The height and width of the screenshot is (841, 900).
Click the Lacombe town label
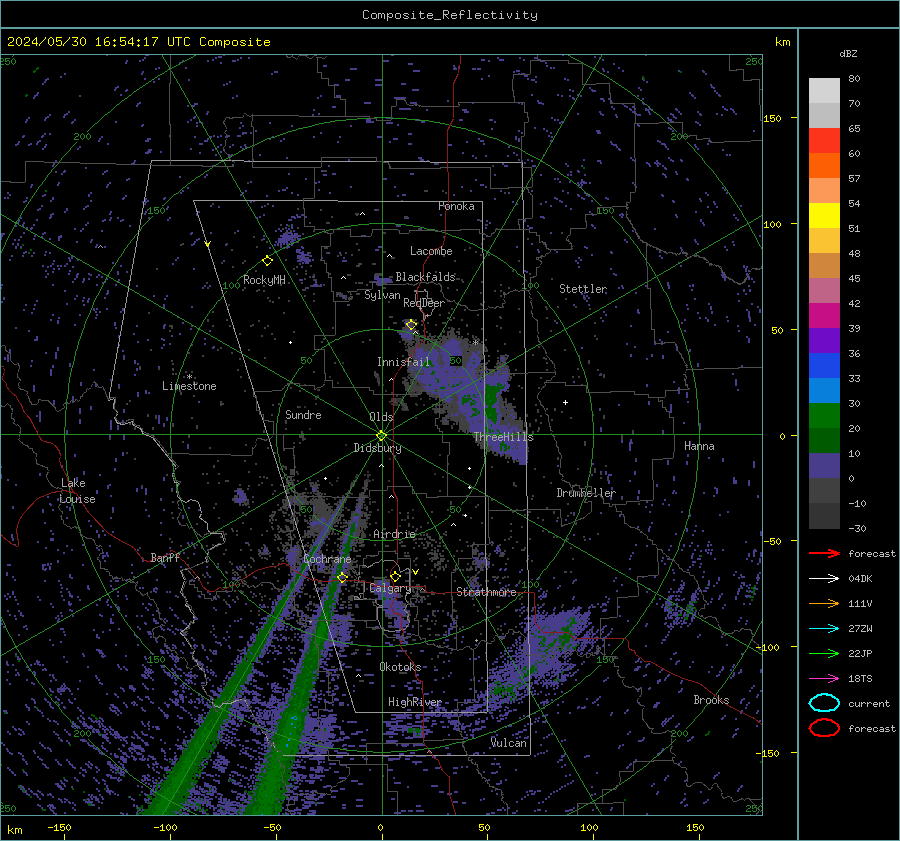coord(431,251)
